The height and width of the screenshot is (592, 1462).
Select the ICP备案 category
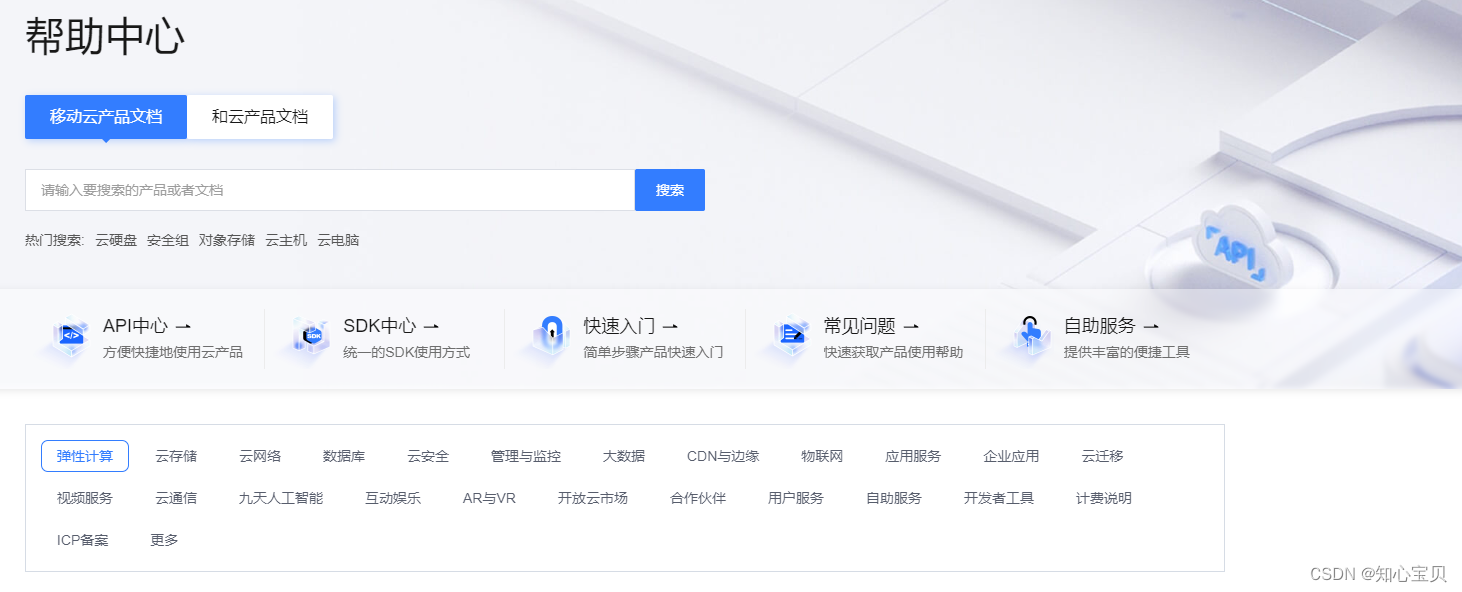coord(83,540)
